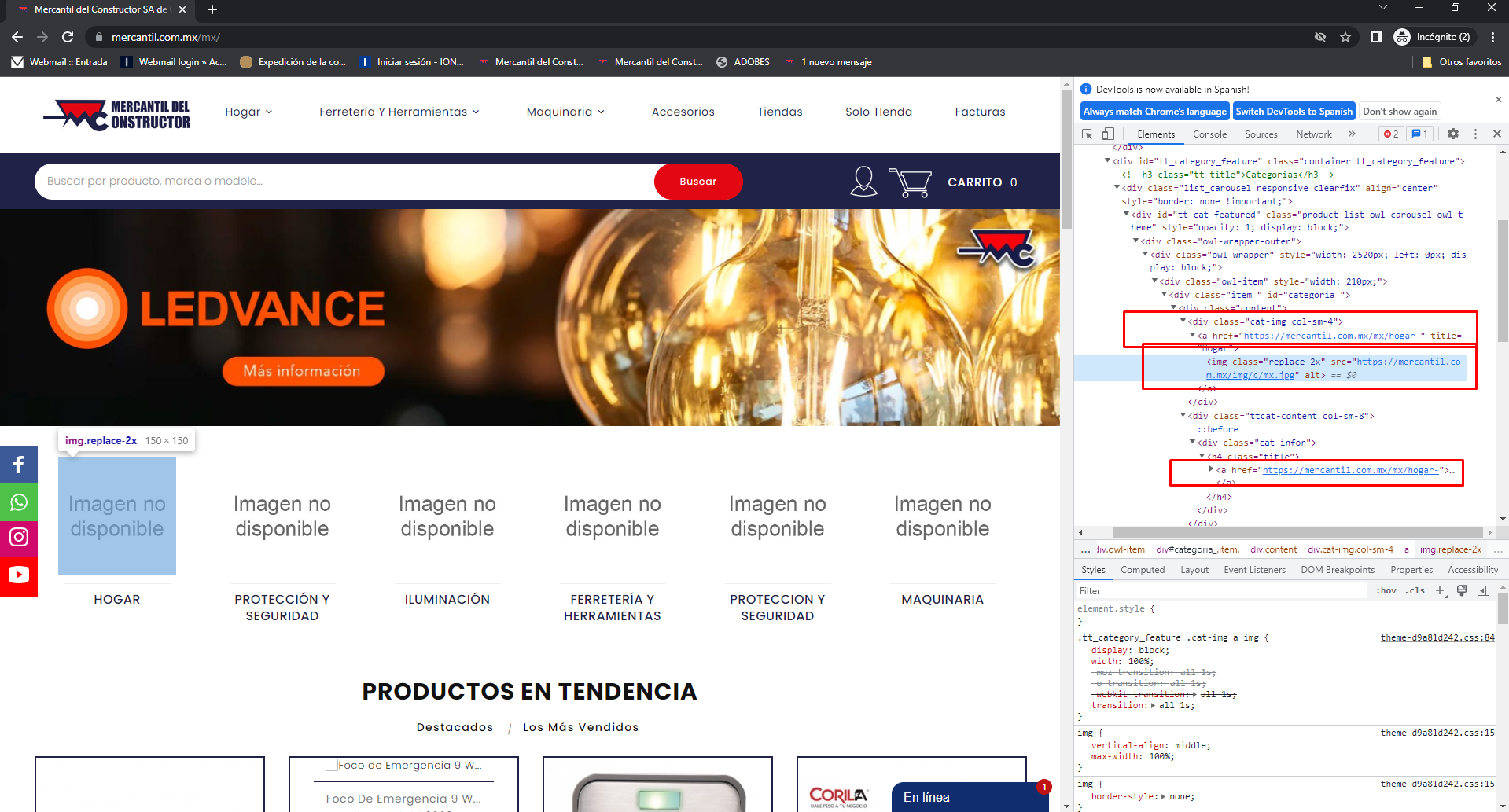Viewport: 1509px width, 812px height.
Task: Expand the Maquinaria navigation dropdown
Action: click(565, 112)
